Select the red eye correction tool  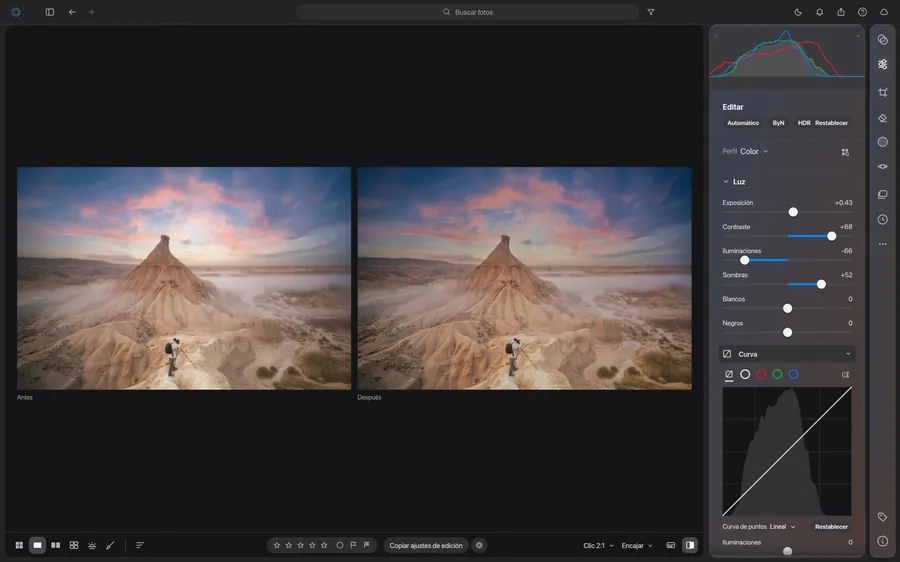coord(883,166)
